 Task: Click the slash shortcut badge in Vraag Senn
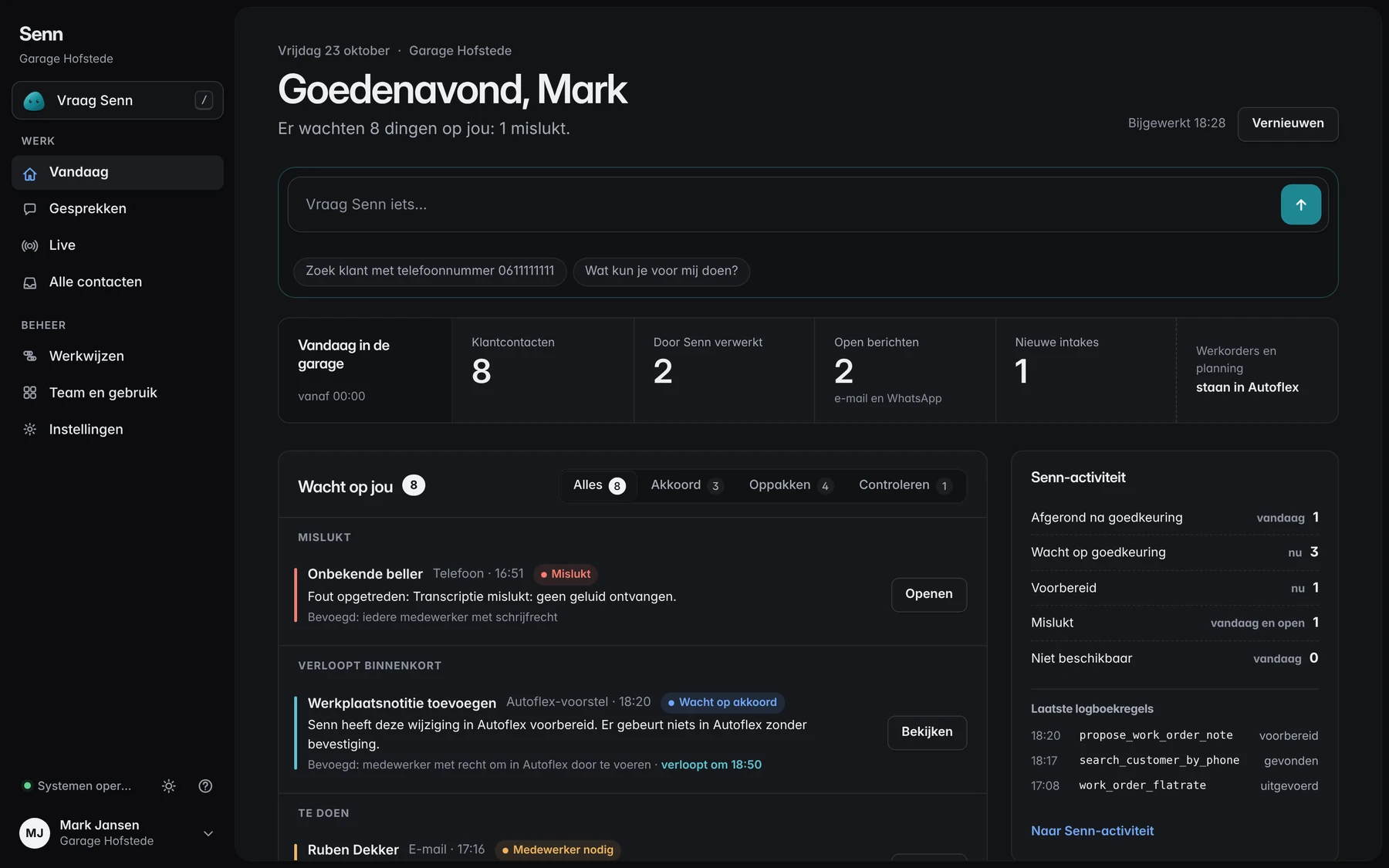pos(204,100)
